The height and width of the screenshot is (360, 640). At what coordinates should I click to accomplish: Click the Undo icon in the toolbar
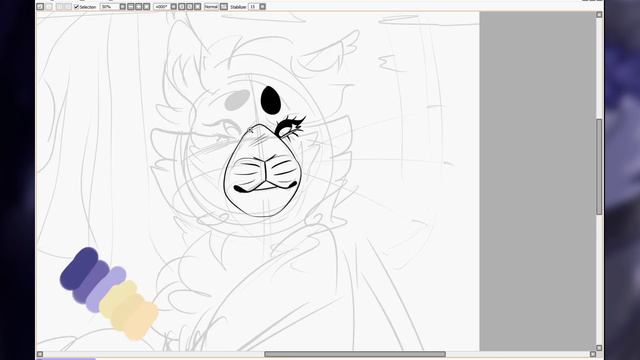tap(40, 7)
